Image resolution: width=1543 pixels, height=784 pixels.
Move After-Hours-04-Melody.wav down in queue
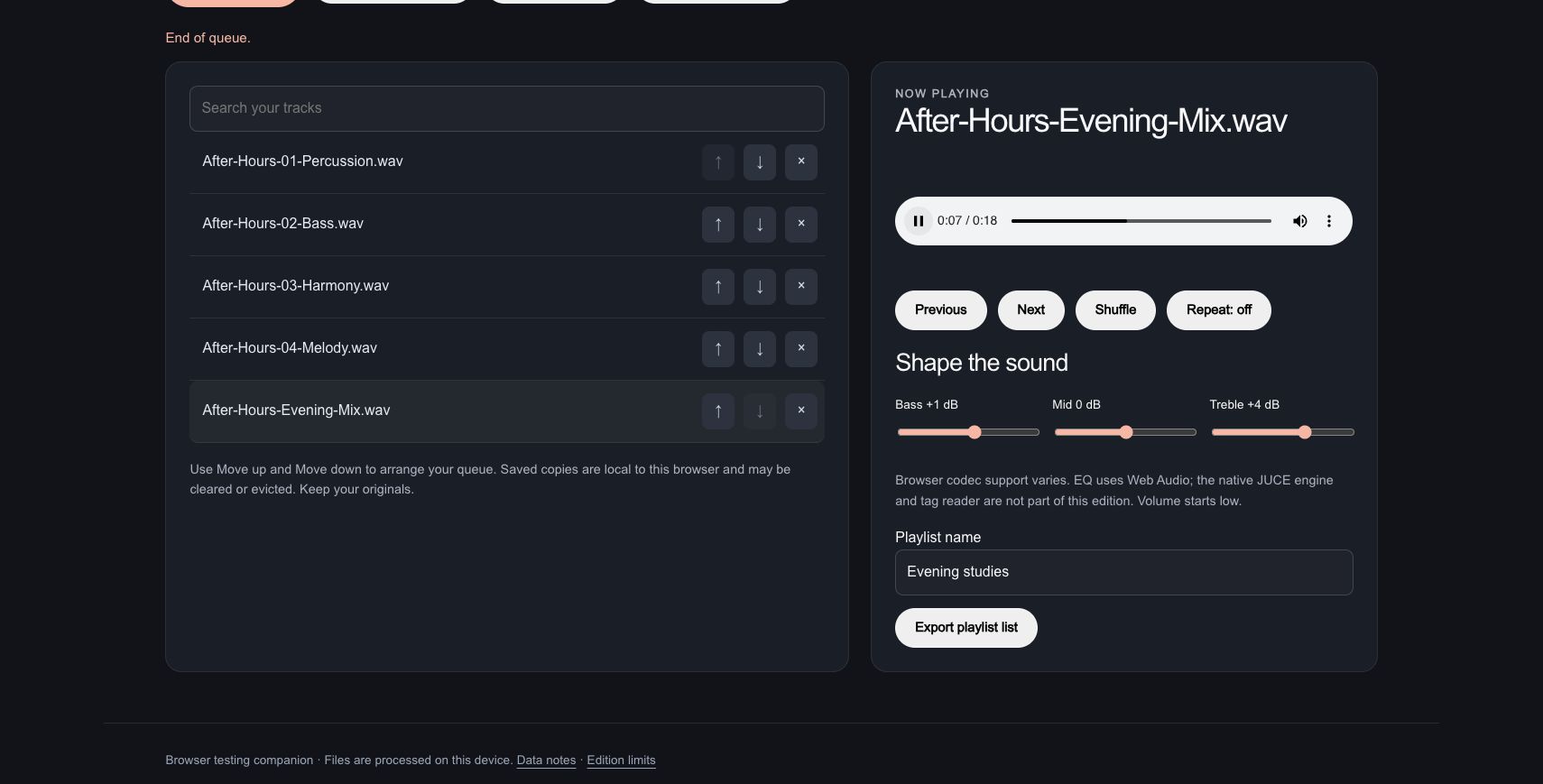tap(760, 349)
